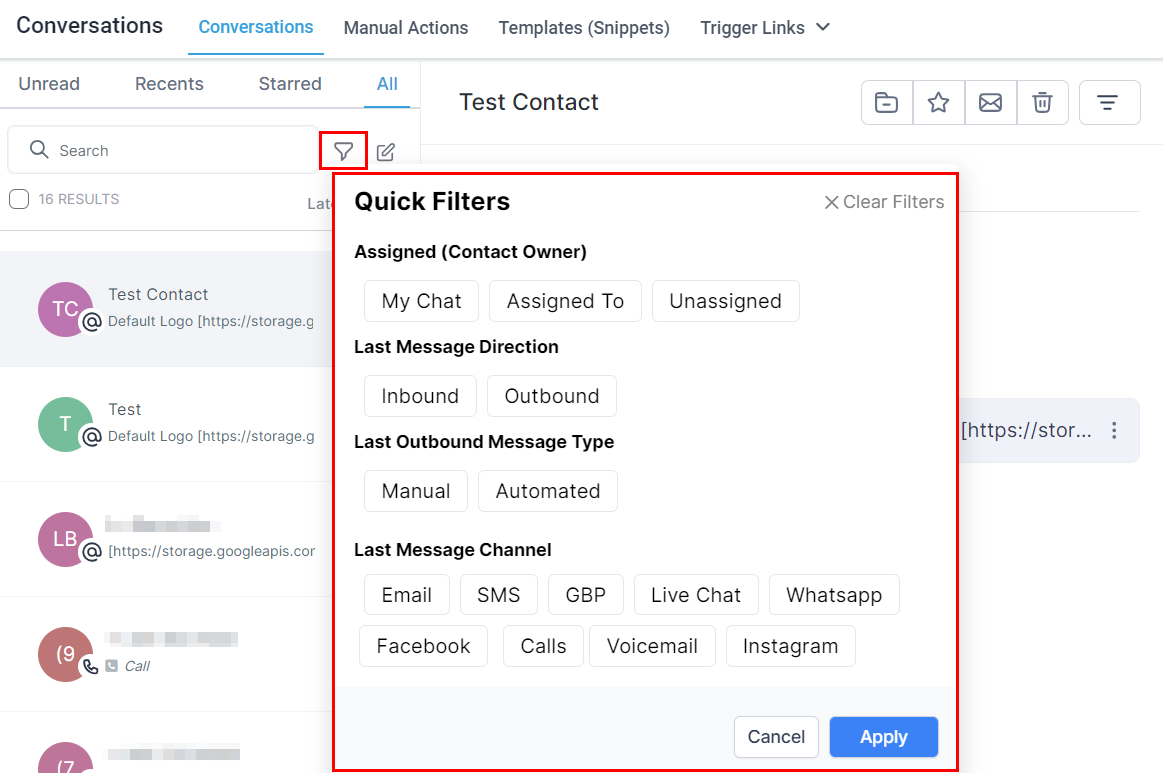Toggle the Whatsapp channel filter
The image size is (1163, 773).
coord(834,595)
